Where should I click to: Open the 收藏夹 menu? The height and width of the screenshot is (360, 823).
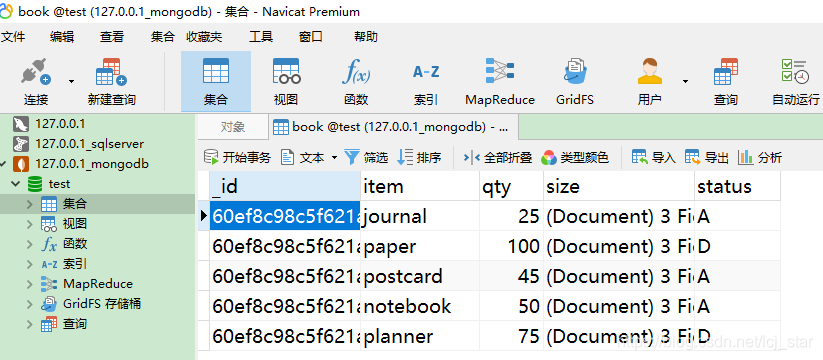tap(204, 37)
